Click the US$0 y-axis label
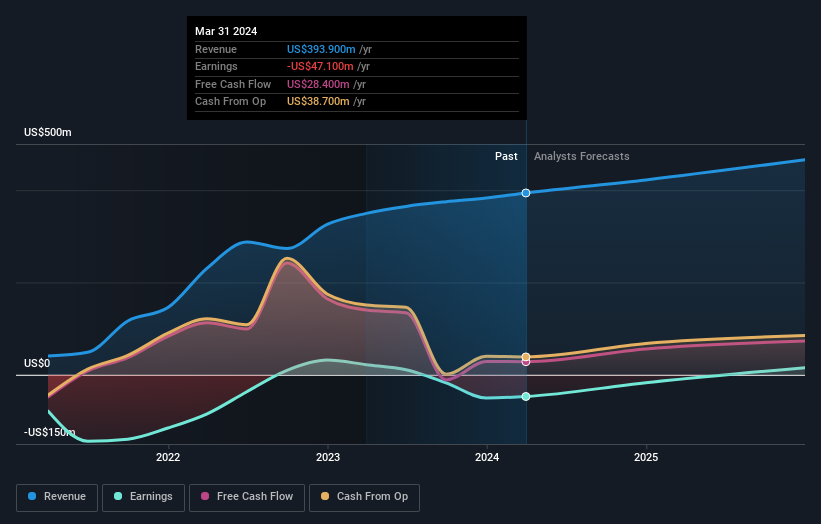Viewport: 821px width, 524px height. (x=37, y=363)
